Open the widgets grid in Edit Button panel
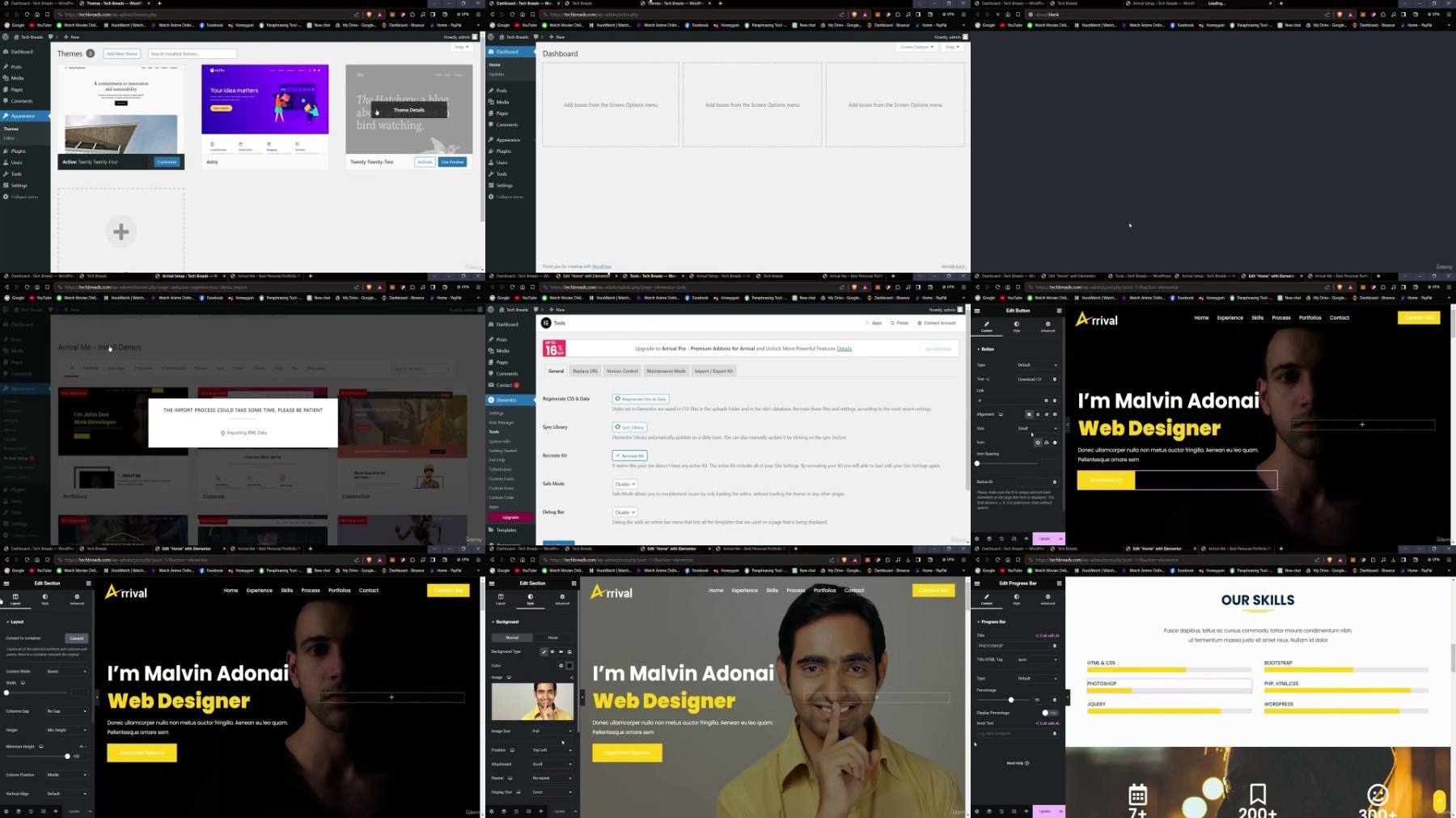Image resolution: width=1456 pixels, height=818 pixels. coord(1059,311)
